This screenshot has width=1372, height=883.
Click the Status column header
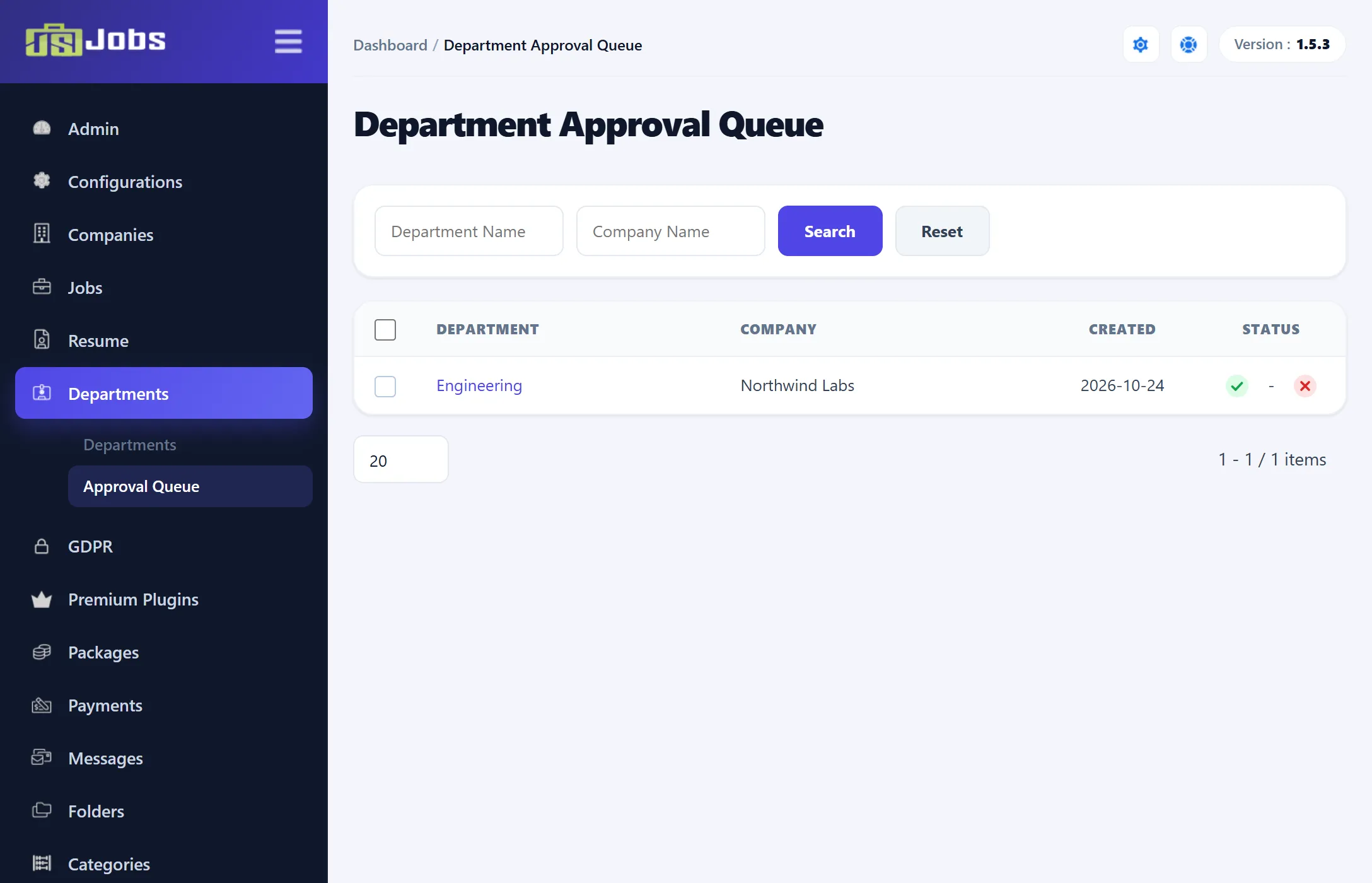[x=1271, y=329]
